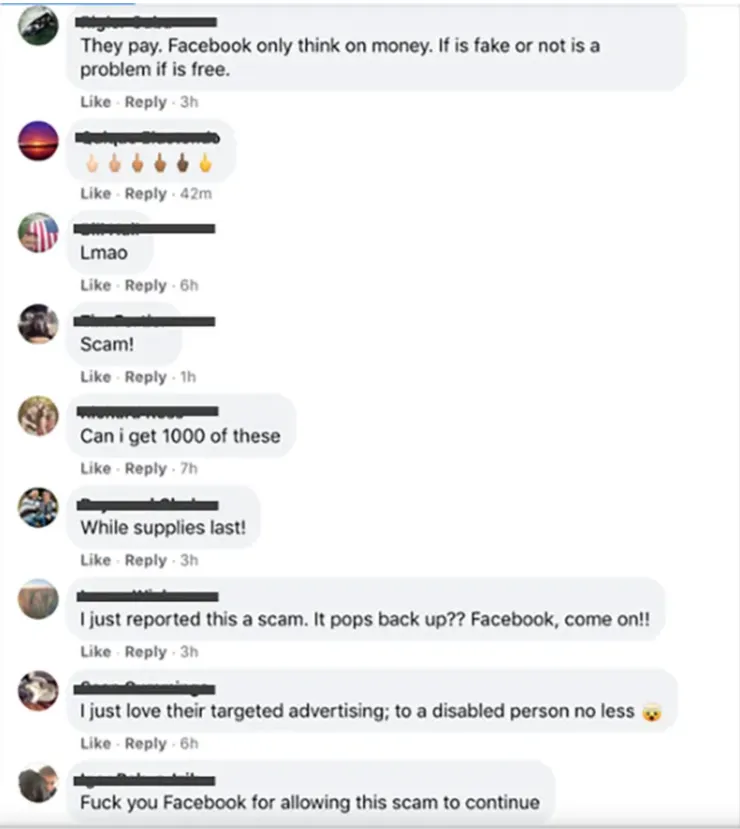Image resolution: width=740 pixels, height=829 pixels.
Task: Click the avatar beside the targeted advertising comment
Action: click(38, 690)
